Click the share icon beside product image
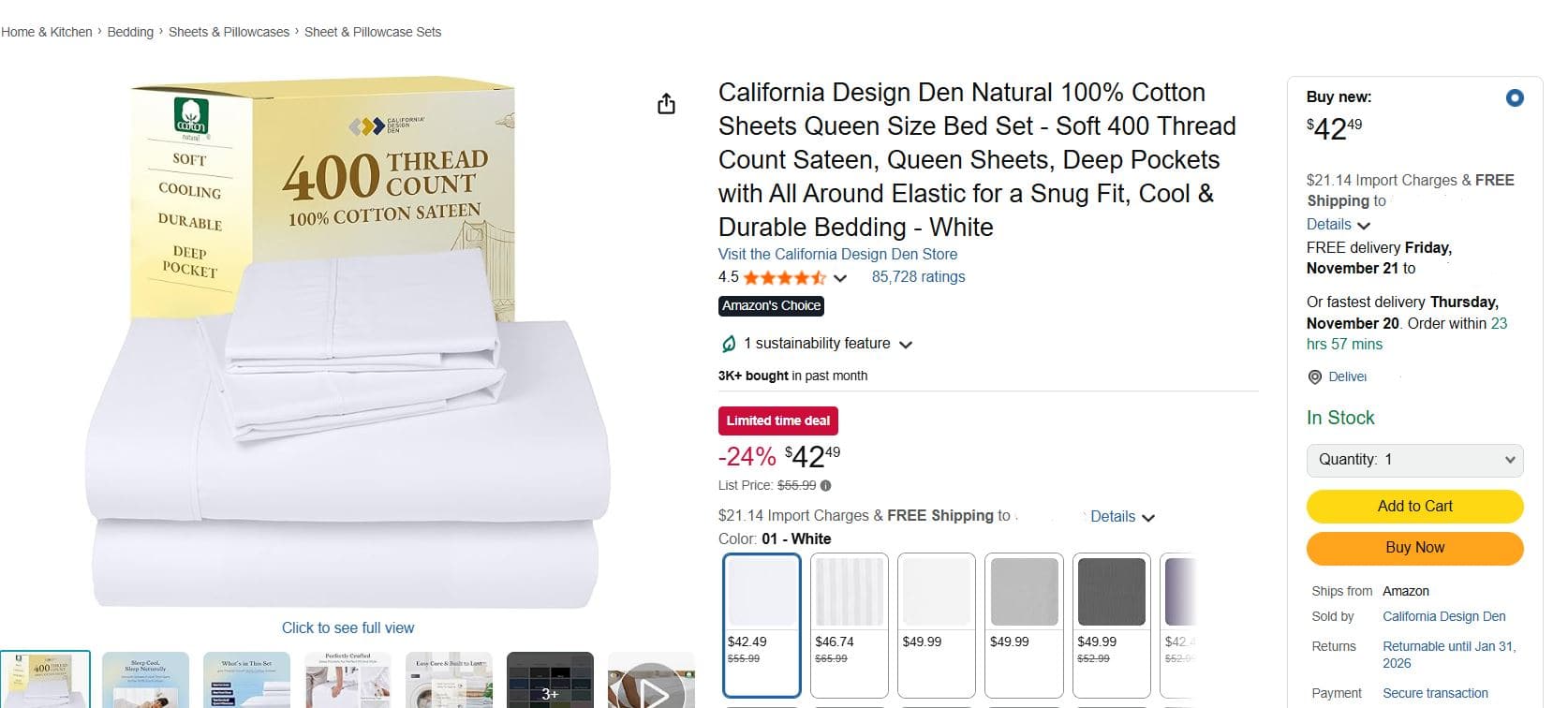 666,103
